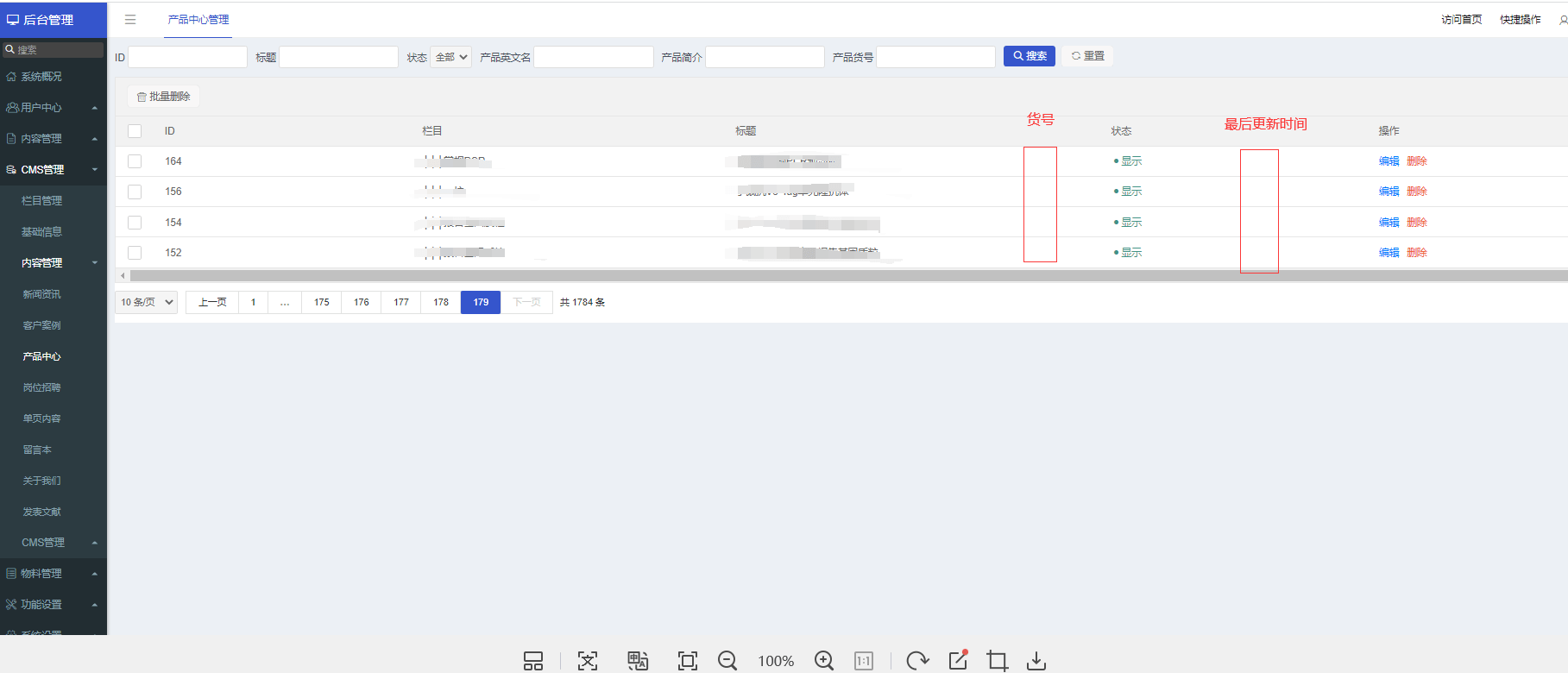Click the translate image icon
The height and width of the screenshot is (673, 1568).
pos(638,661)
